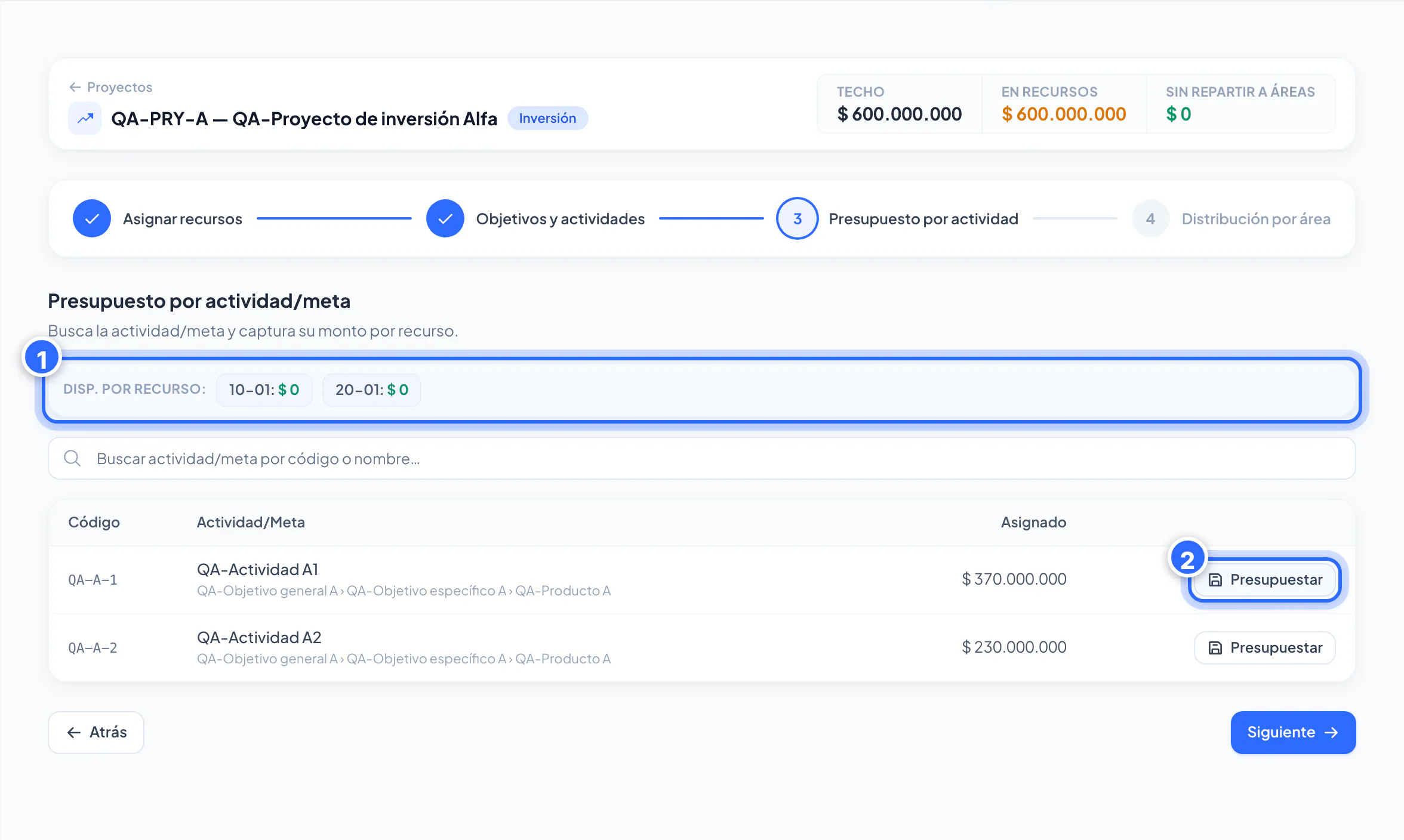Click the project title QA-PRY-A heading

coord(304,118)
